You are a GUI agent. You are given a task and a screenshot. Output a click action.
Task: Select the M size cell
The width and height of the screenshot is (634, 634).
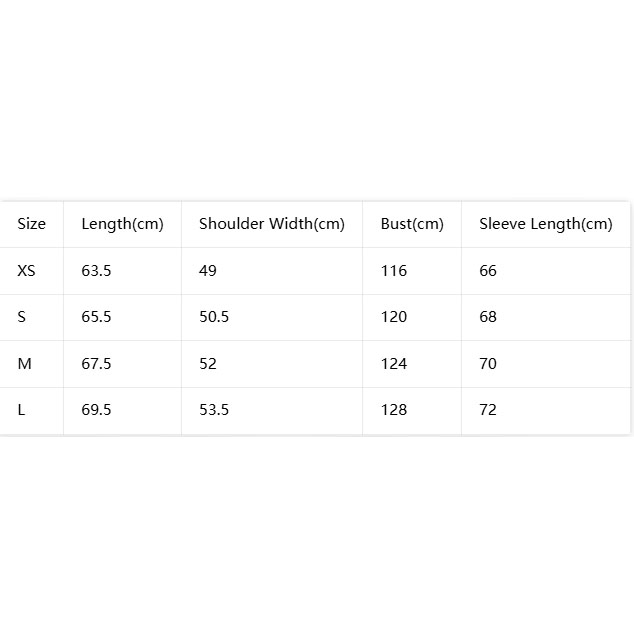click(x=24, y=363)
